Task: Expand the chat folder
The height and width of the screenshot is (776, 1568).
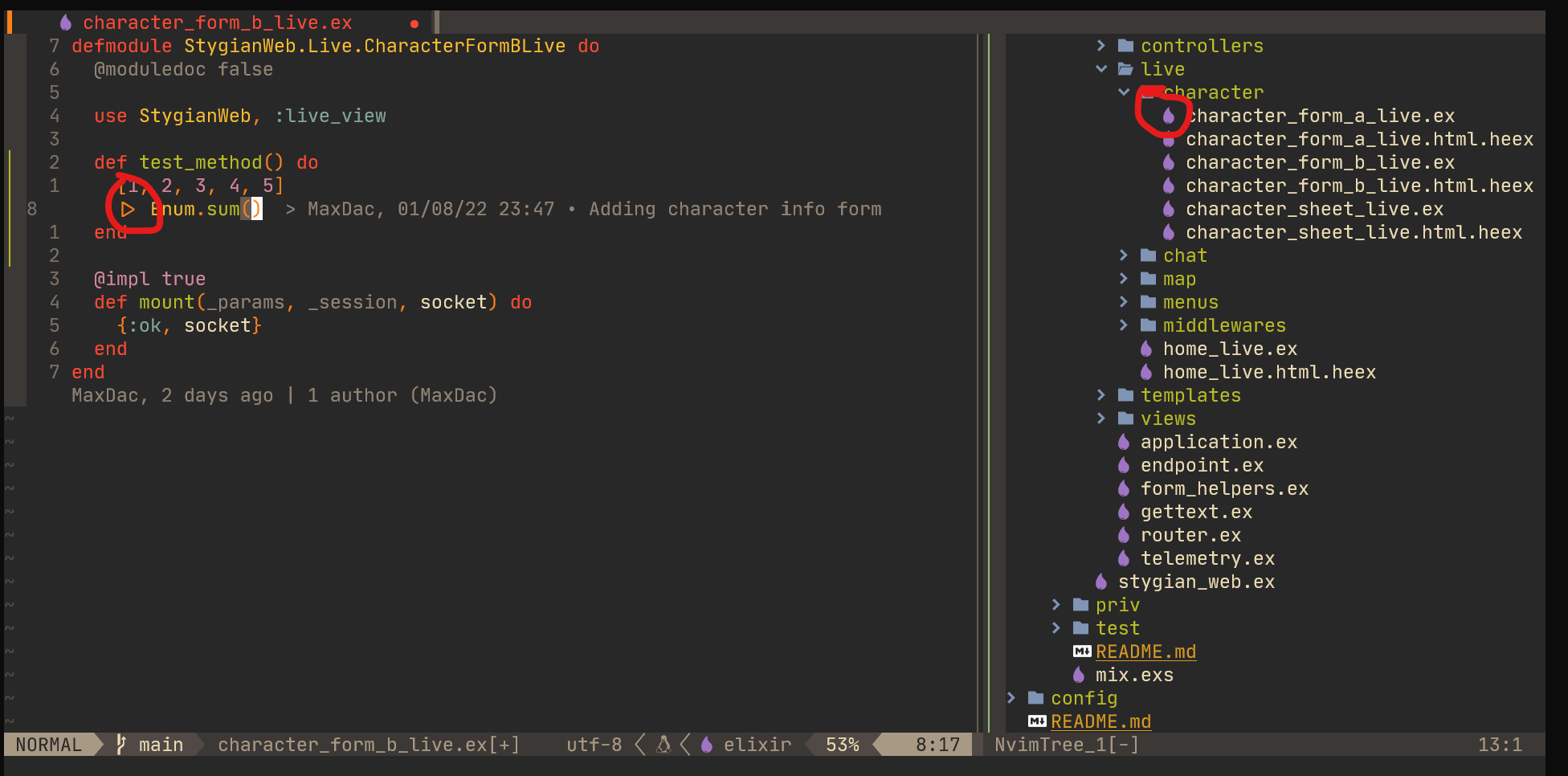Action: tap(1122, 255)
